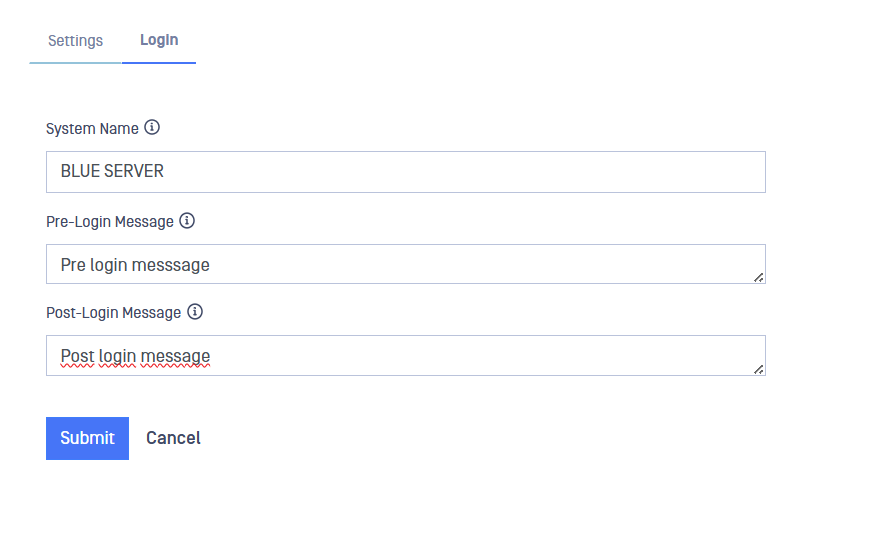Screen dimensions: 876x537
Task: Click the Pre-Login Message label text
Action: point(110,221)
